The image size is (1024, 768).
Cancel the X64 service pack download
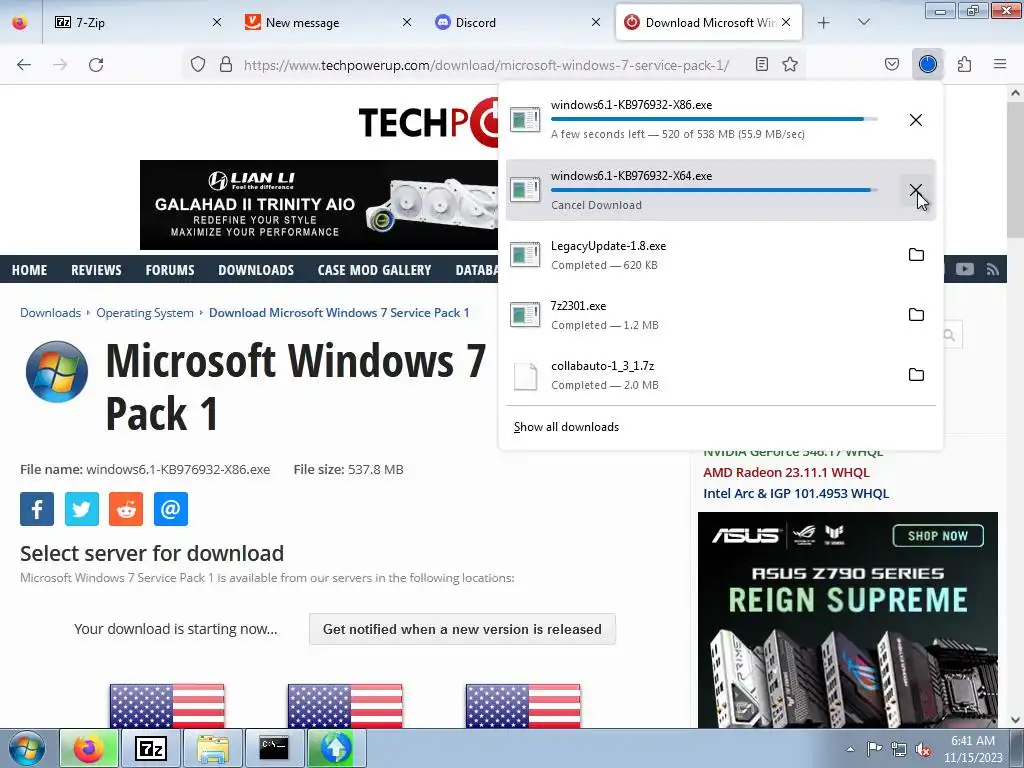click(x=916, y=190)
